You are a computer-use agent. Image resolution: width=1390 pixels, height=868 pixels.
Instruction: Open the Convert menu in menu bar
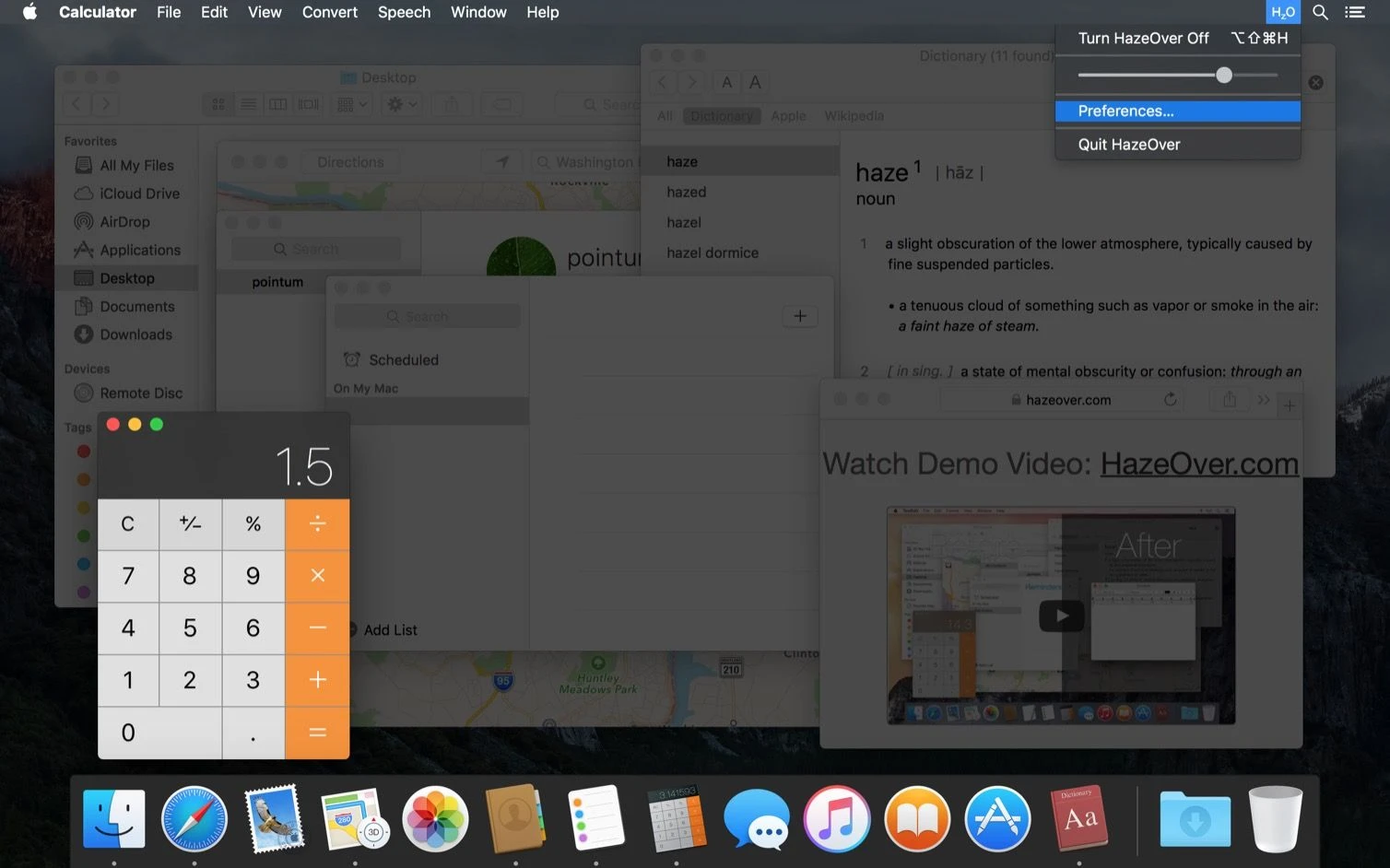click(329, 12)
